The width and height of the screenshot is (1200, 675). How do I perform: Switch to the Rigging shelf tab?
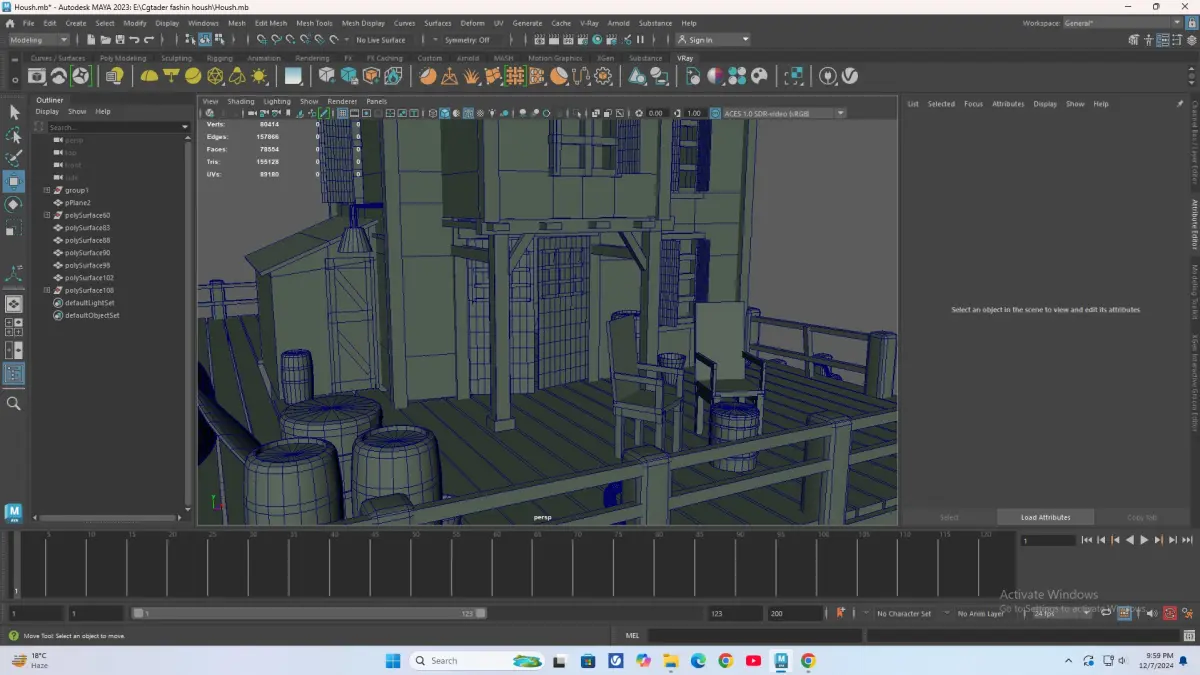point(219,58)
